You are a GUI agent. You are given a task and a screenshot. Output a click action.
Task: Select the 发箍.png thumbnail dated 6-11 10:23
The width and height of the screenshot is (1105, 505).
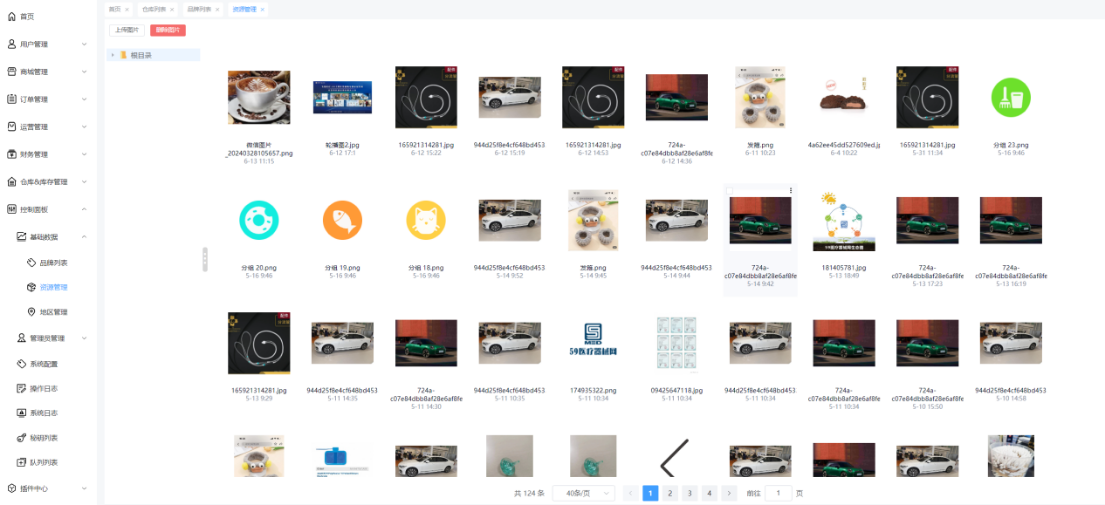(x=760, y=97)
